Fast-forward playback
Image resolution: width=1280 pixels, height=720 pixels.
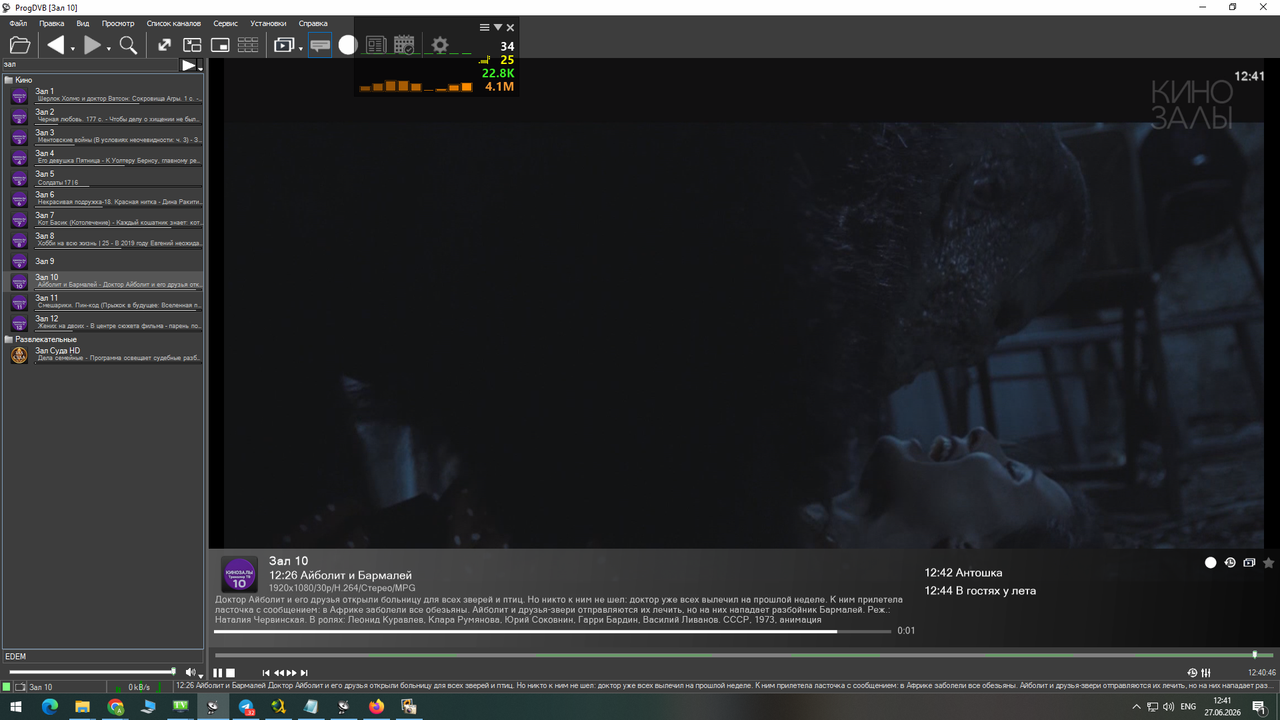292,673
